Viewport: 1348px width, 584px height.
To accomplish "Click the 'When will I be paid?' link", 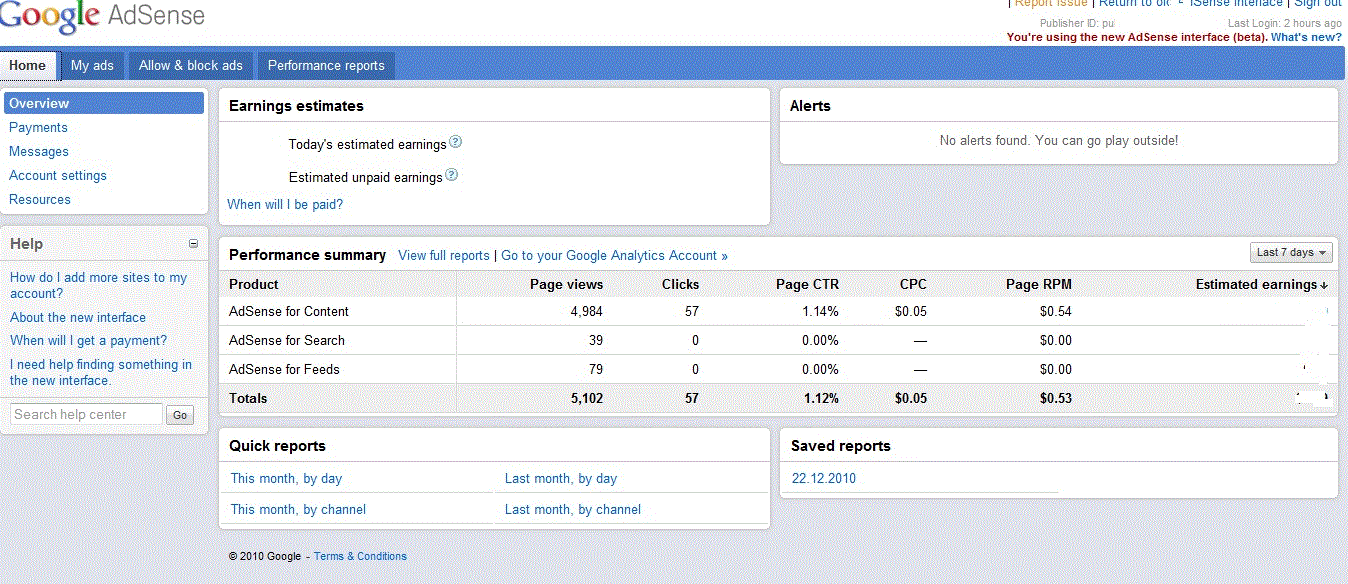I will (285, 205).
